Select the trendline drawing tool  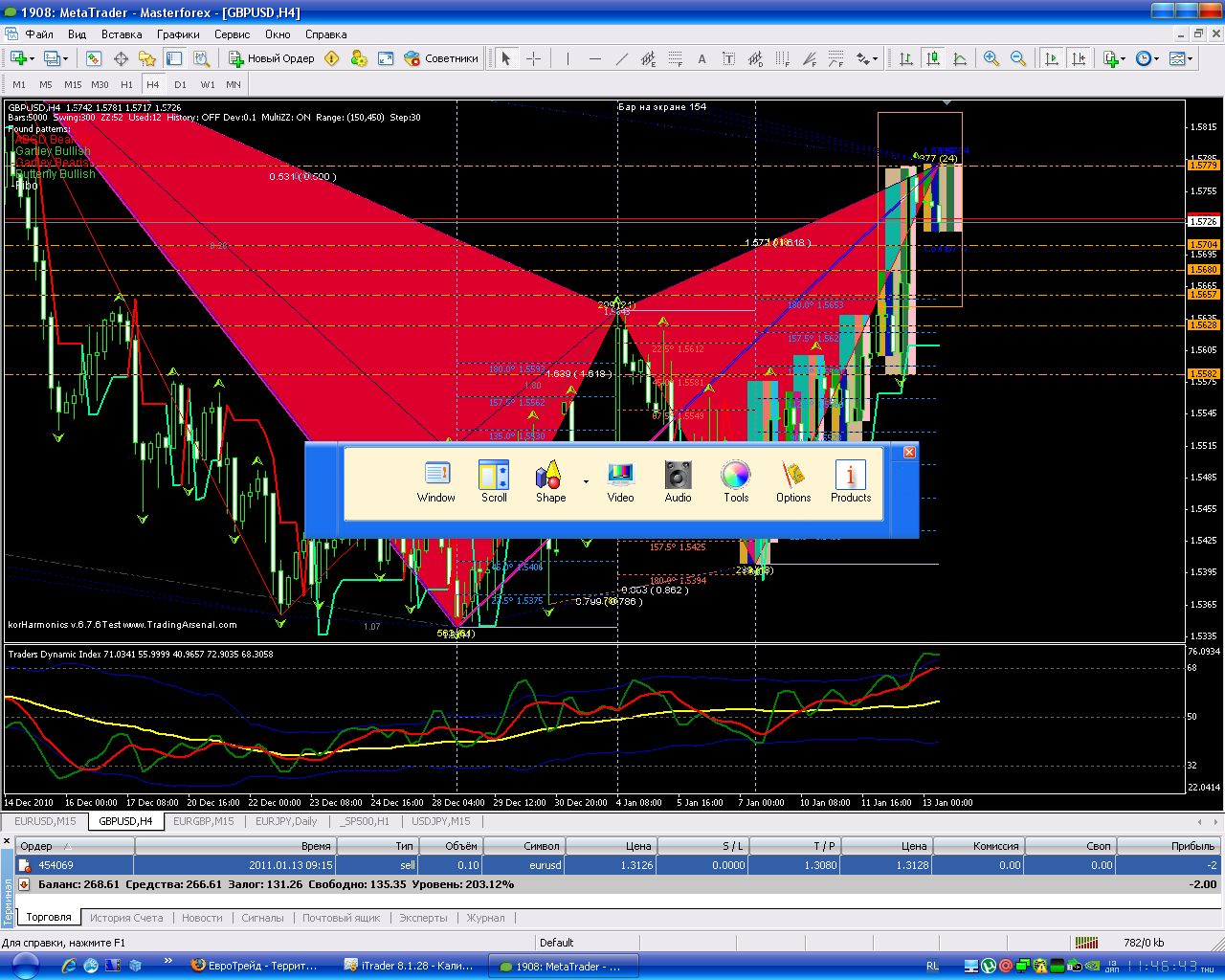(x=621, y=58)
